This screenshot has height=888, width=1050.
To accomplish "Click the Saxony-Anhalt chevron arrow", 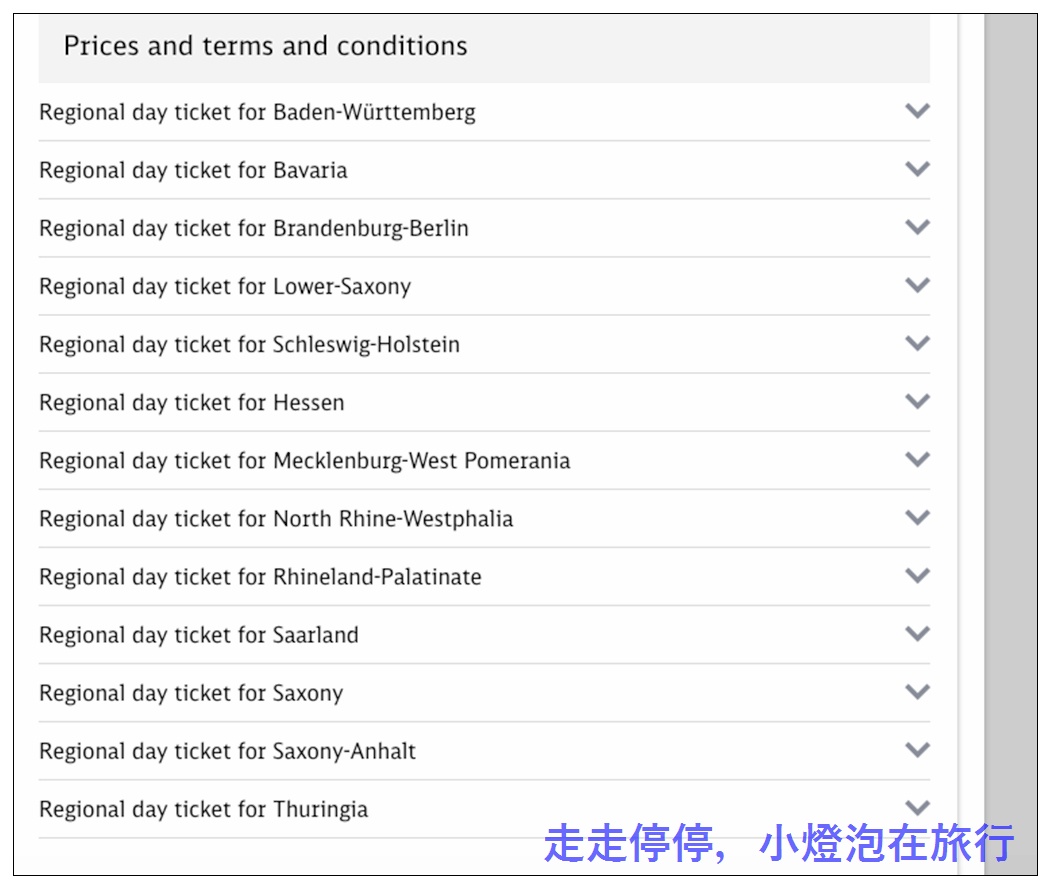I will pyautogui.click(x=917, y=749).
